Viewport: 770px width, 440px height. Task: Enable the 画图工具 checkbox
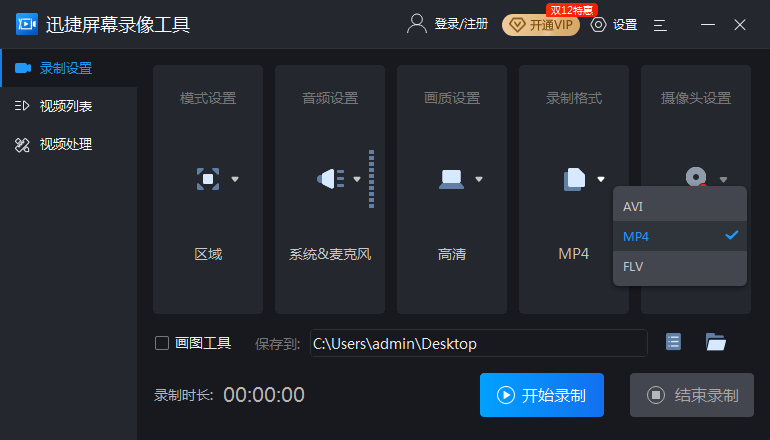tap(162, 343)
